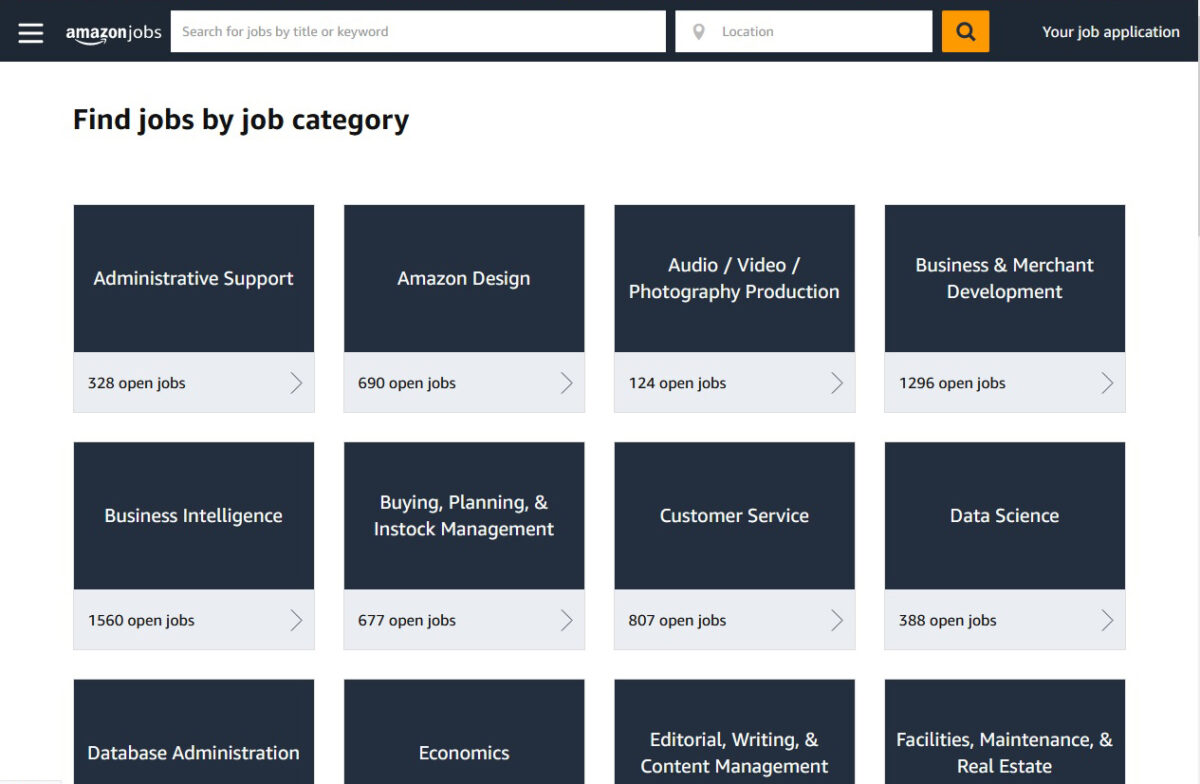Click the chevron beside 1296 open jobs
Screen dimensions: 1200x784
point(1107,383)
